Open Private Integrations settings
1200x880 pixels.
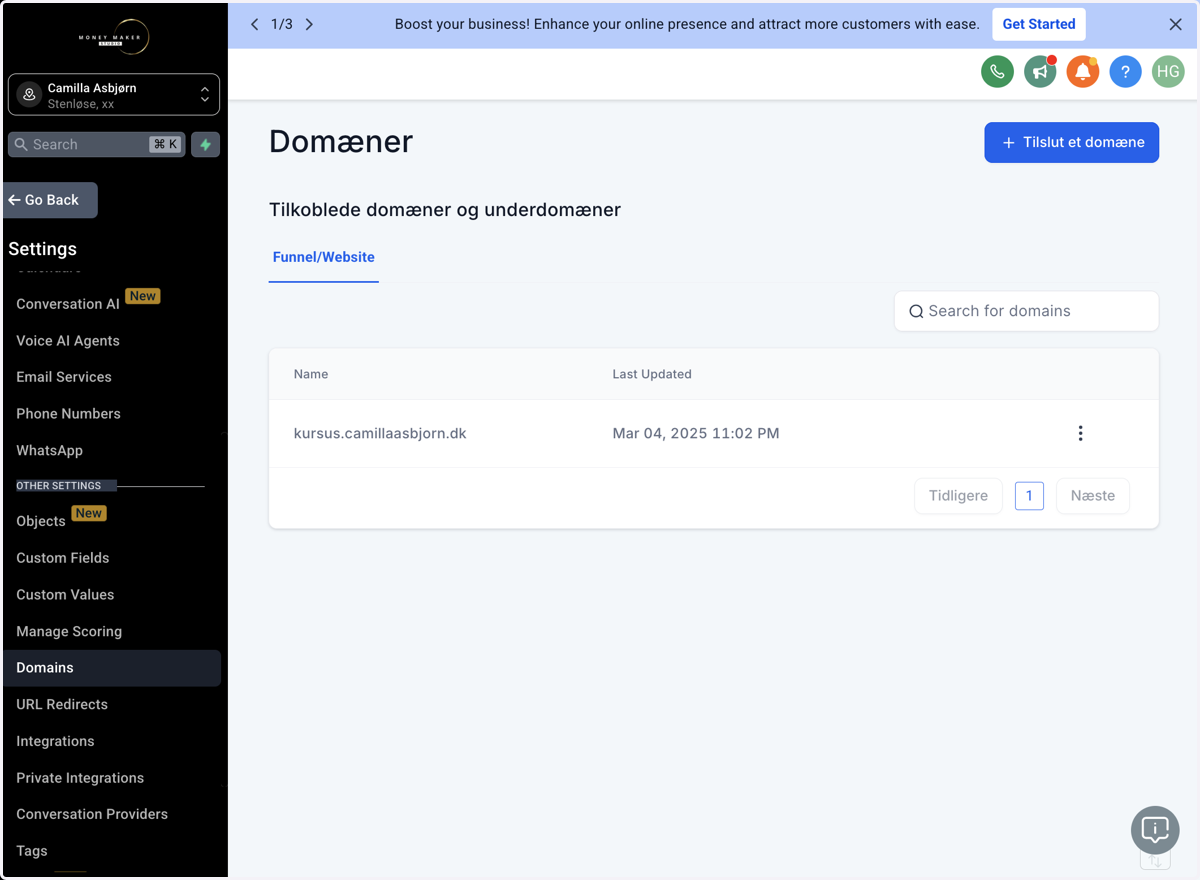80,778
